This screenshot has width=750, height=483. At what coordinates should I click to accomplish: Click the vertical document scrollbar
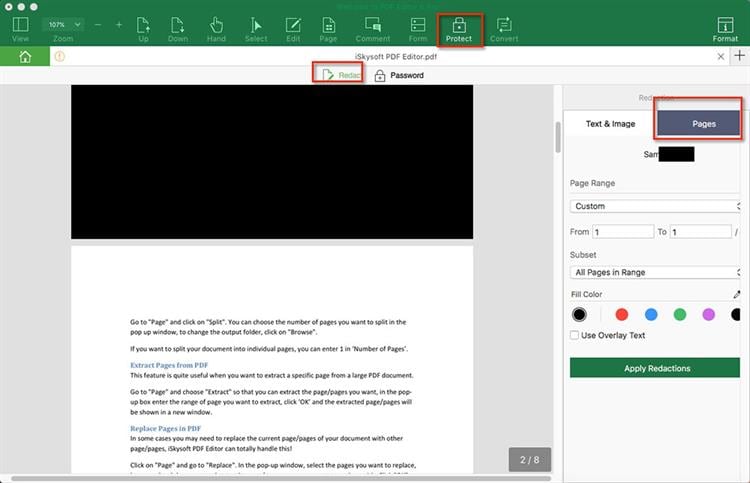click(x=558, y=137)
